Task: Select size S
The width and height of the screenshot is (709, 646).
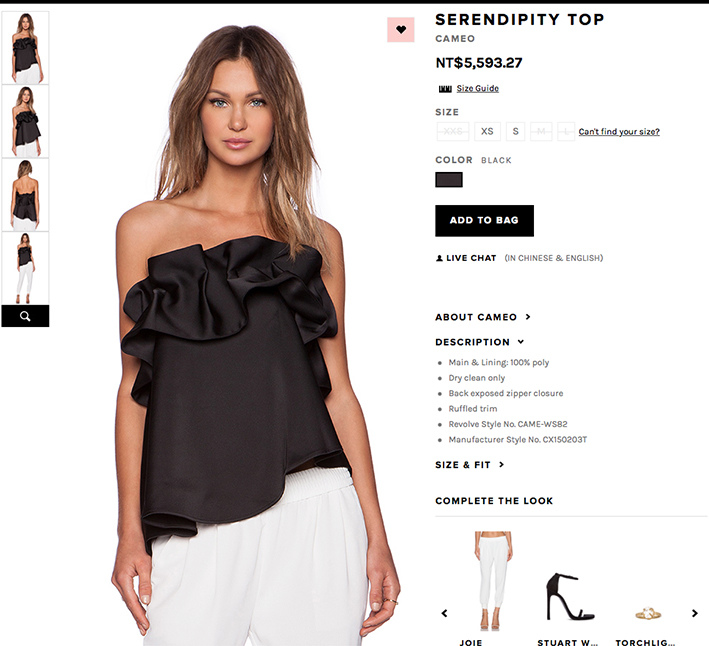Action: point(515,132)
